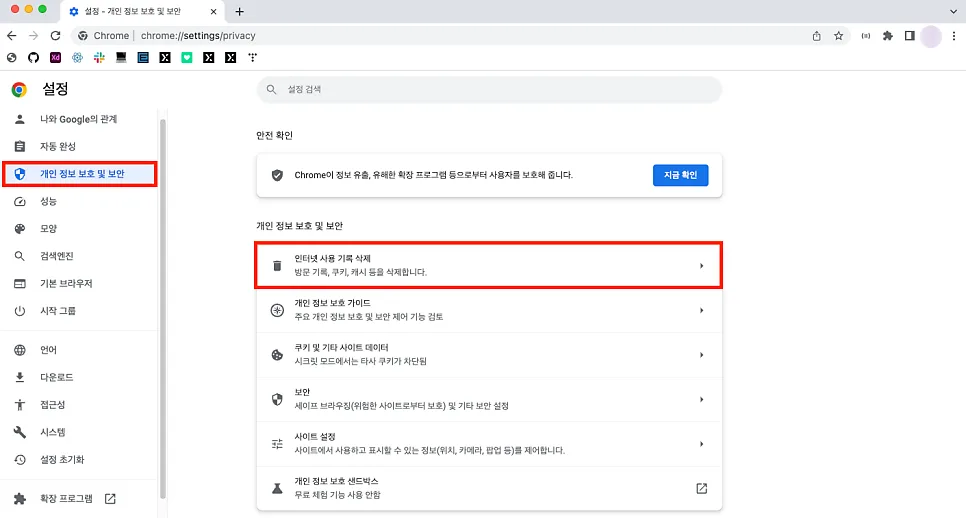Click the chrome://settings/privacy URL field

click(x=198, y=36)
